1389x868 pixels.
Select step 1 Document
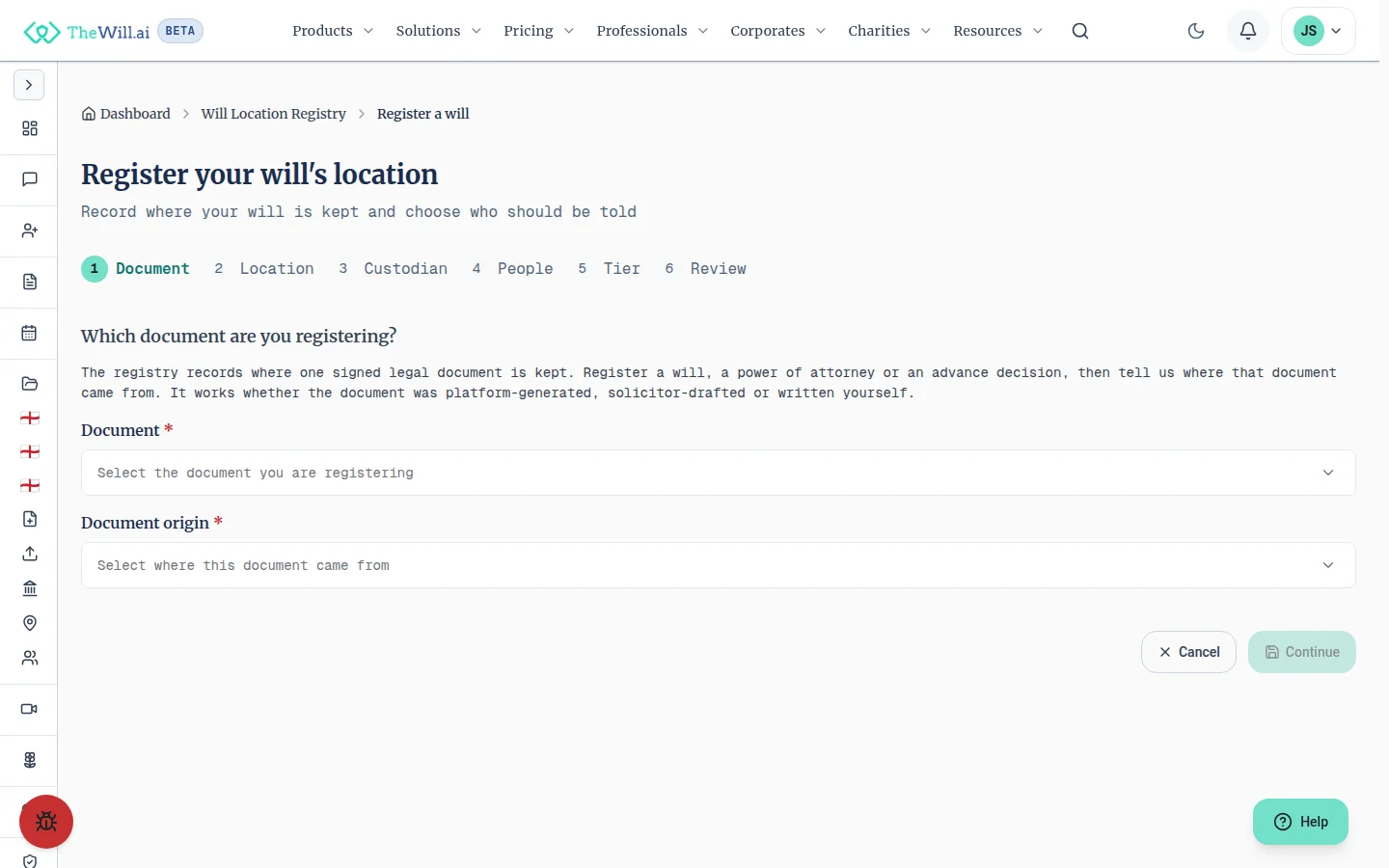tap(136, 269)
